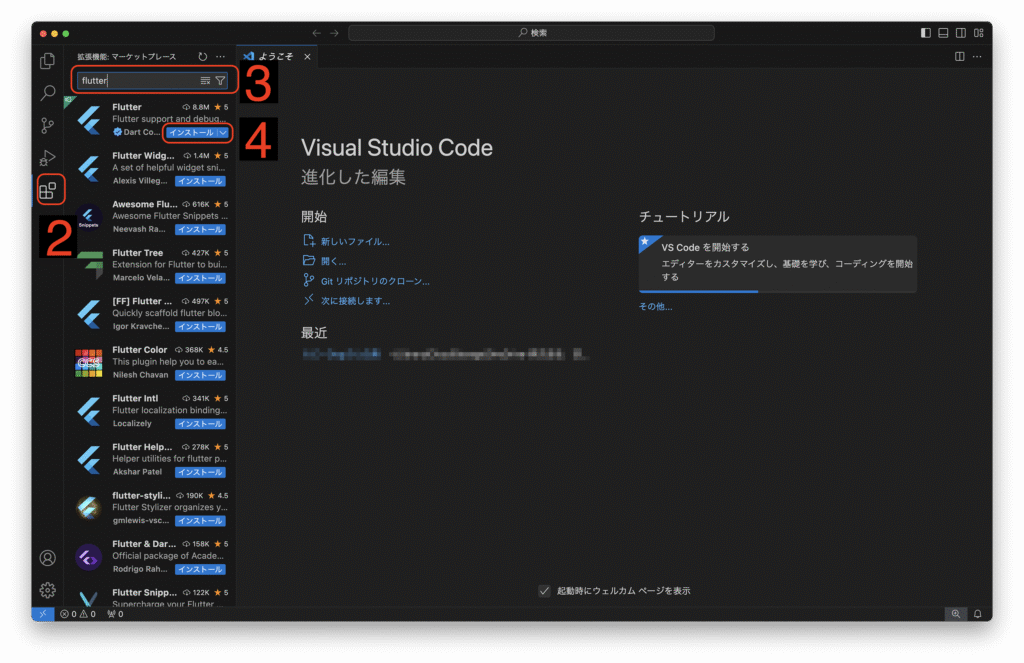
Task: Go back with the title bar arrow
Action: pyautogui.click(x=317, y=33)
